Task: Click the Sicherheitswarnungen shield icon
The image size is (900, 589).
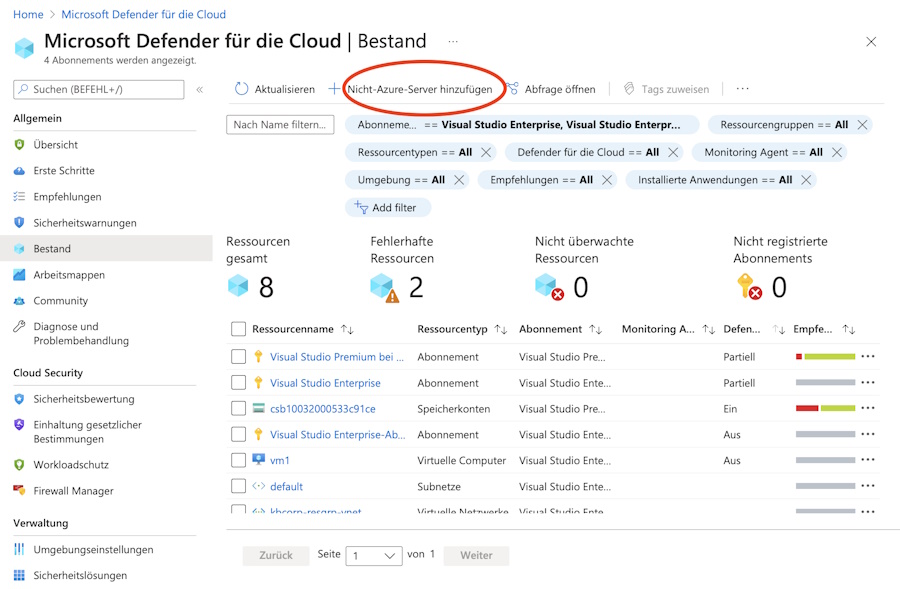Action: coord(19,223)
